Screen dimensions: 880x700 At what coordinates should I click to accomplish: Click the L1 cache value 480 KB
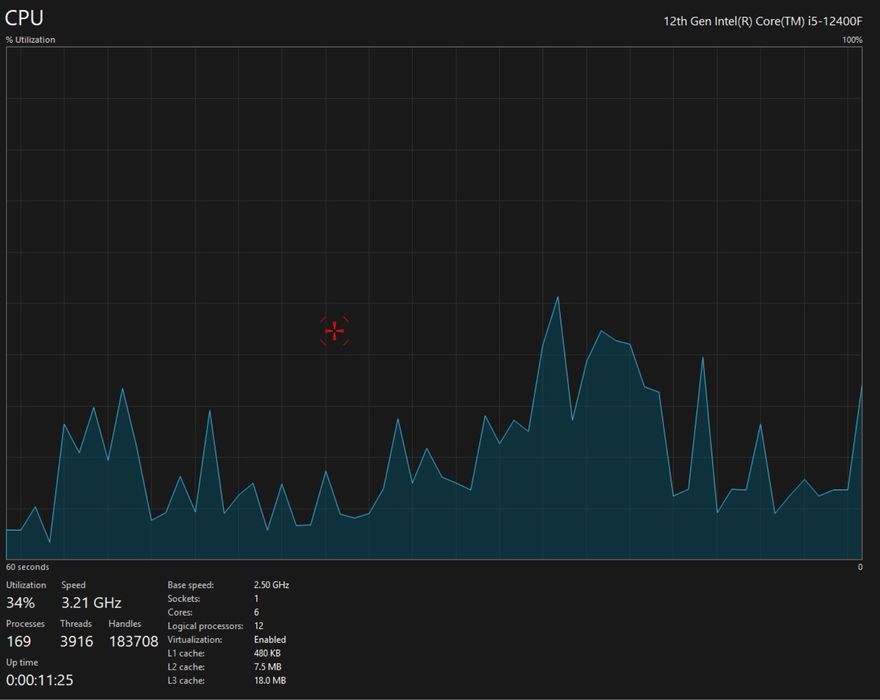(267, 653)
